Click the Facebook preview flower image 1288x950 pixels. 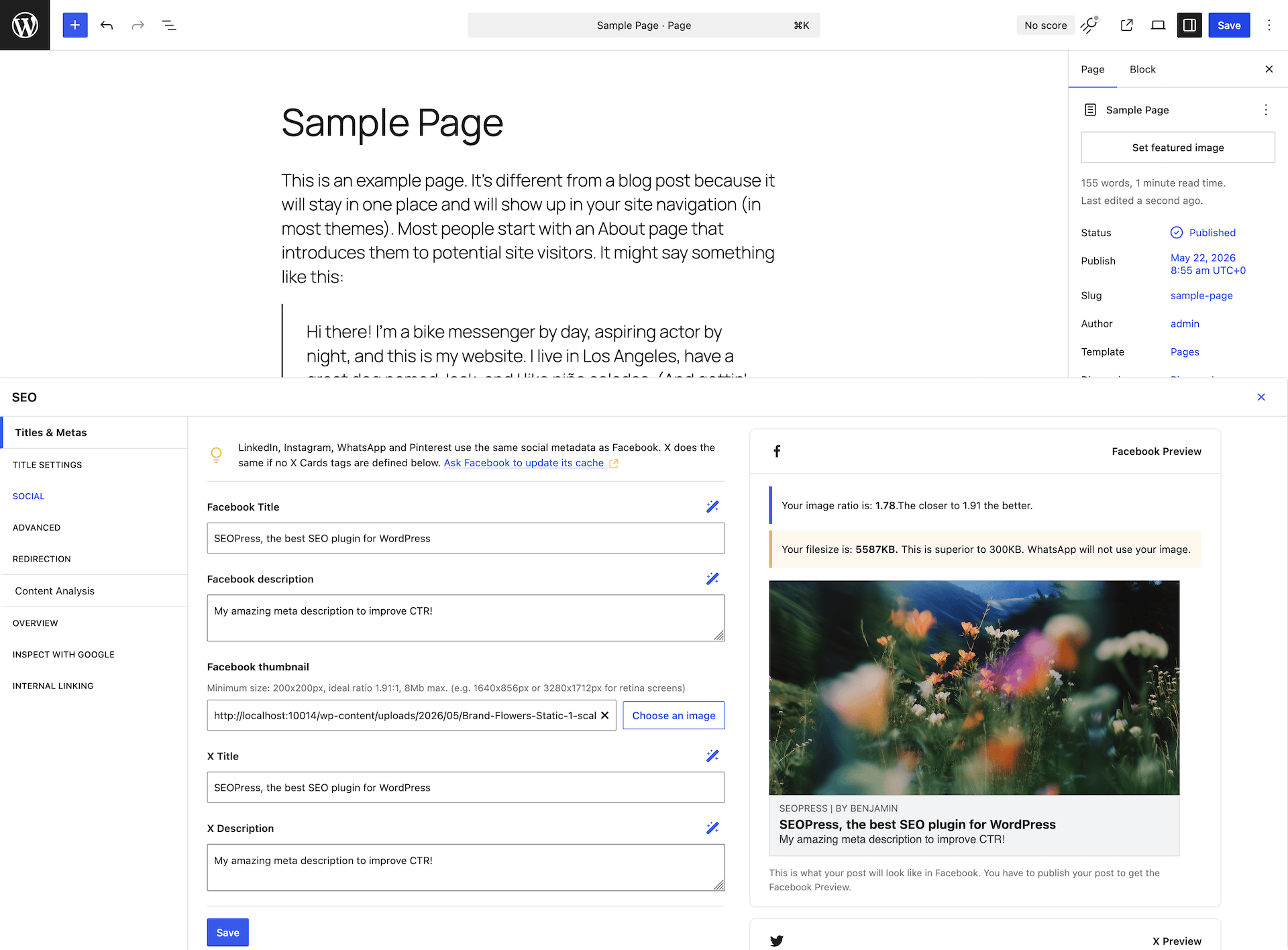pos(974,688)
